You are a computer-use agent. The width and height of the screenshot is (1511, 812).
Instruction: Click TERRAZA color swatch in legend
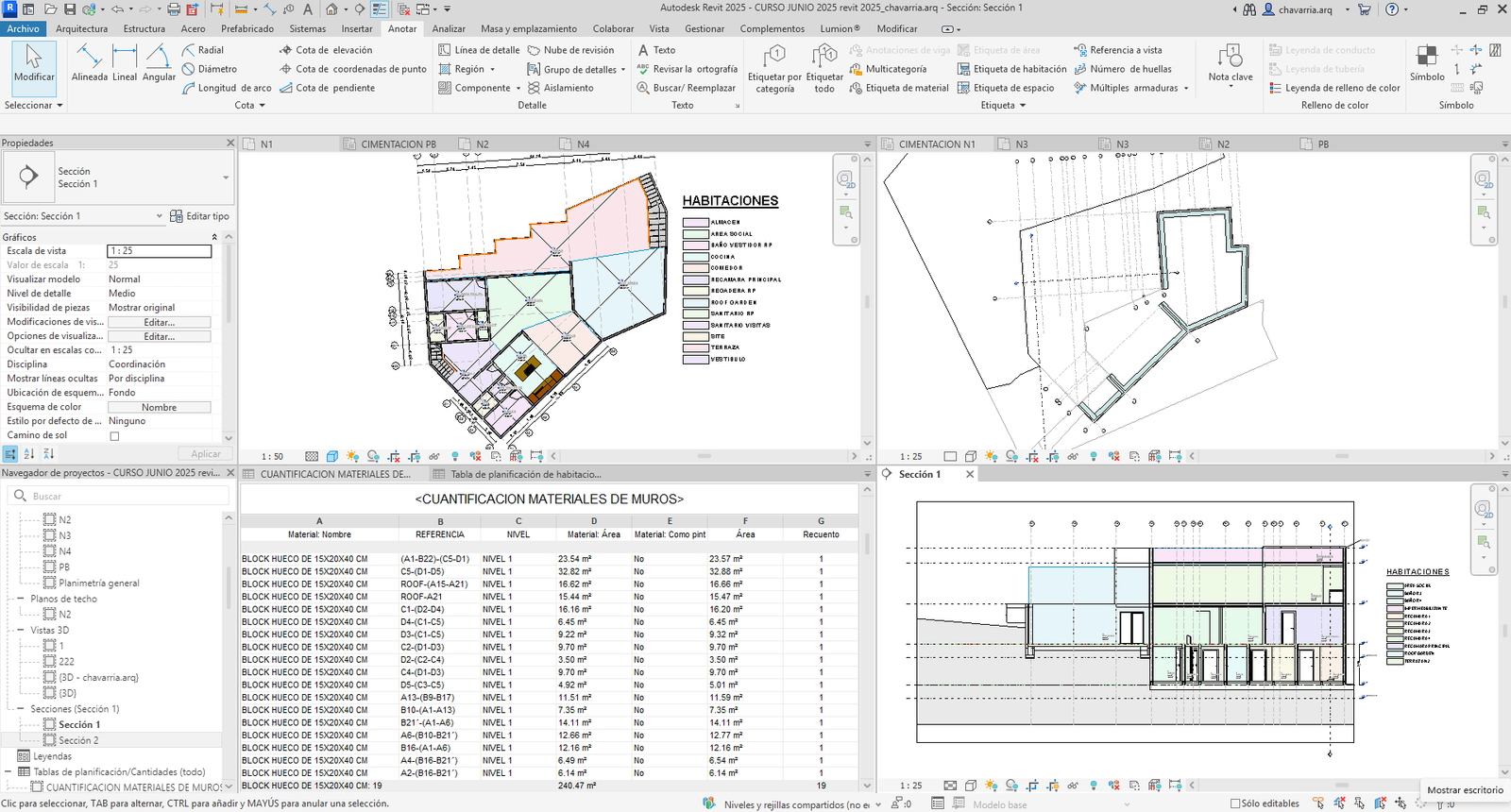696,347
